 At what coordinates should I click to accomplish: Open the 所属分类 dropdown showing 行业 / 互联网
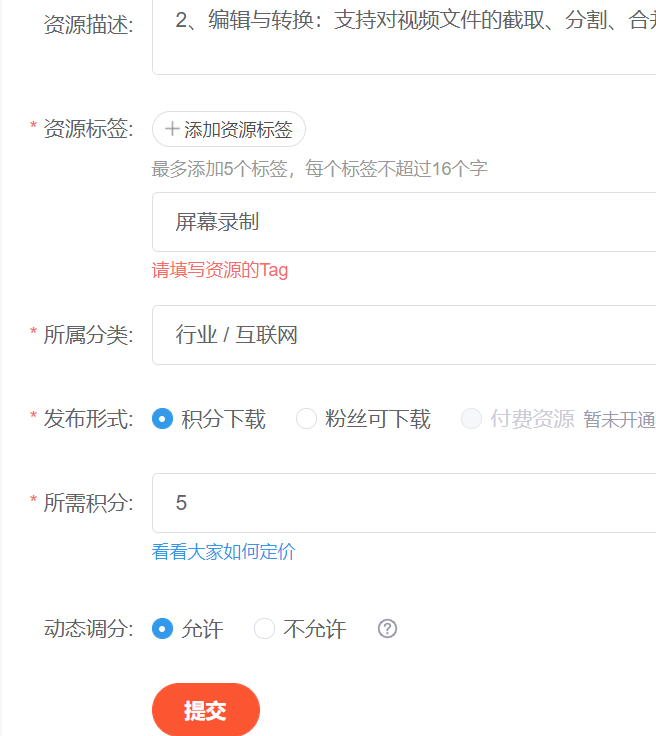pyautogui.click(x=404, y=335)
